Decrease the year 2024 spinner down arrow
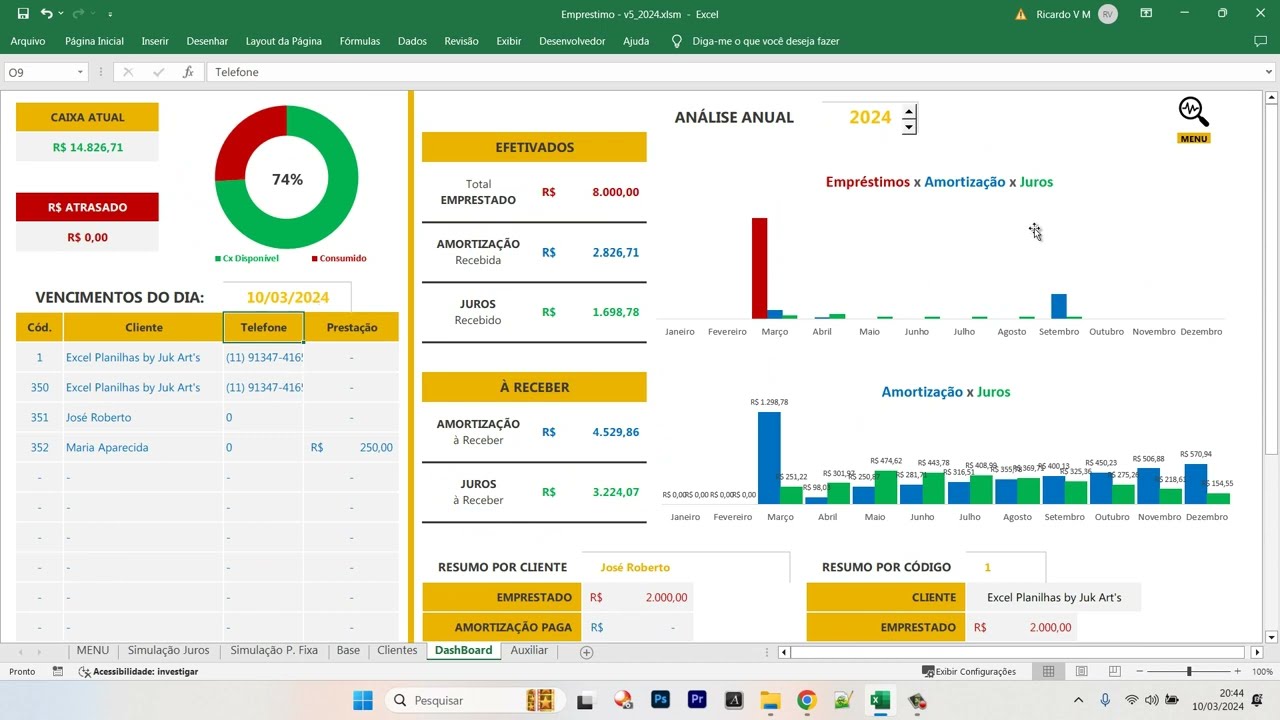 click(909, 127)
